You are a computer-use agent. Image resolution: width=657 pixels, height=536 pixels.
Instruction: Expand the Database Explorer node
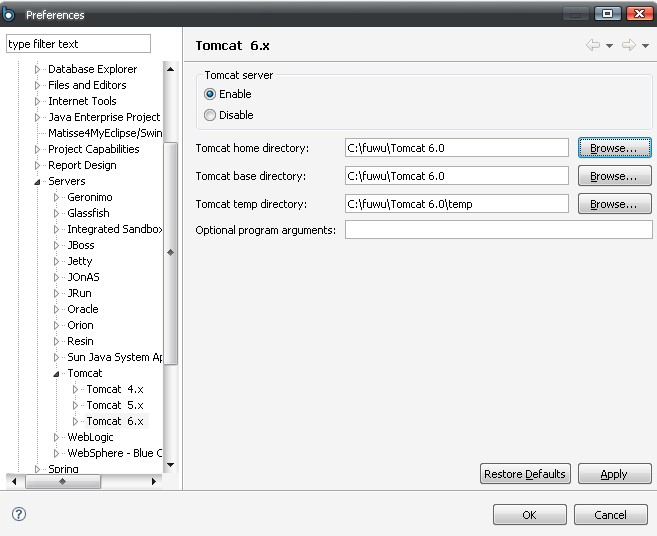(37, 69)
